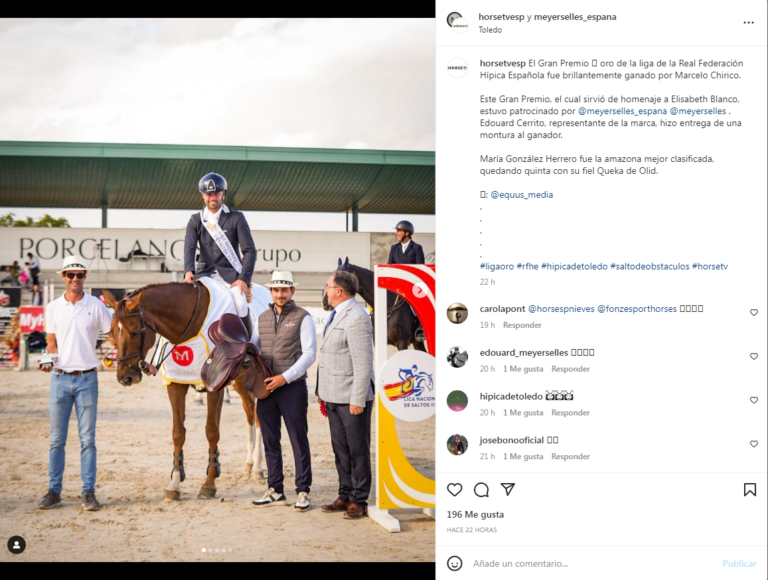Show tagged people icon on the photo
Screen dimensions: 768x580
click(17, 545)
